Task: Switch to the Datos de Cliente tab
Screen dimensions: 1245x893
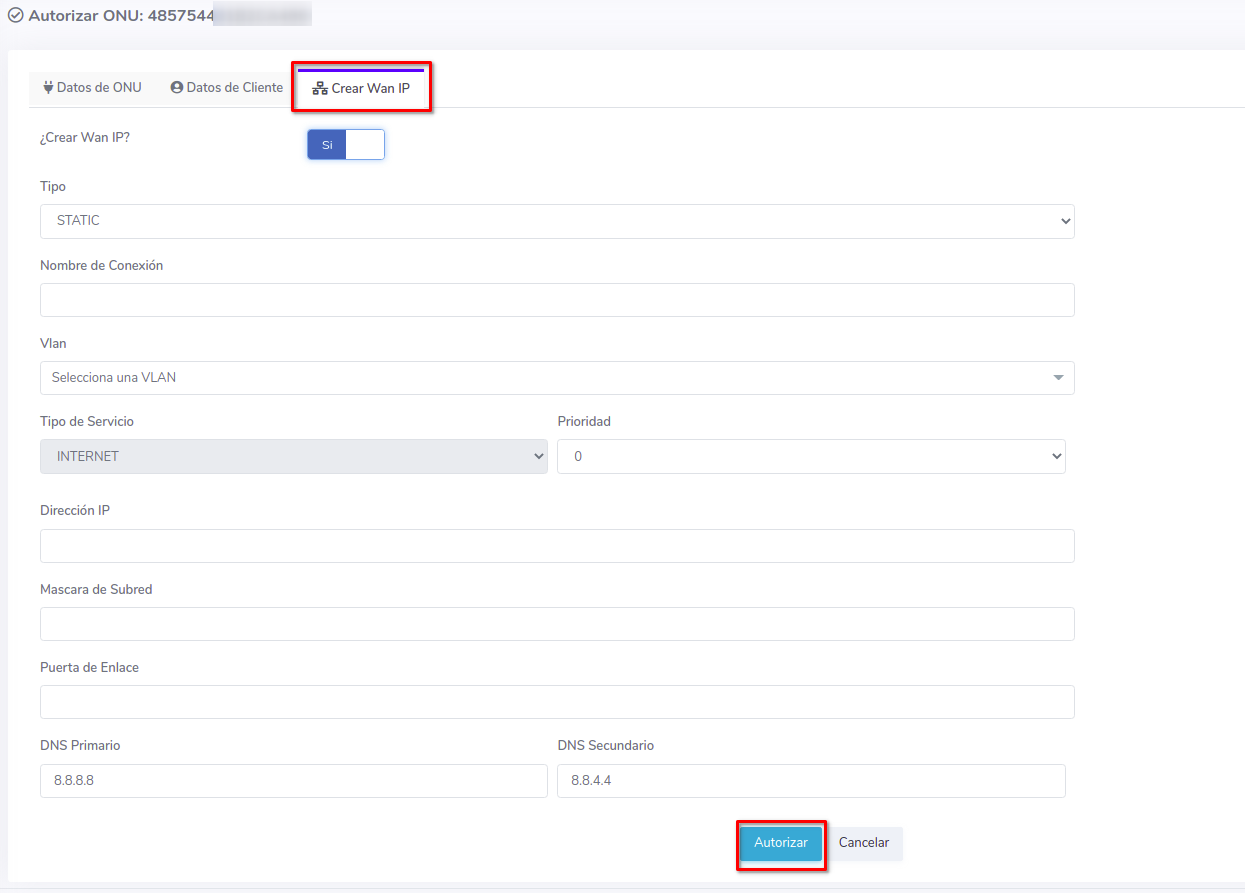Action: 227,88
